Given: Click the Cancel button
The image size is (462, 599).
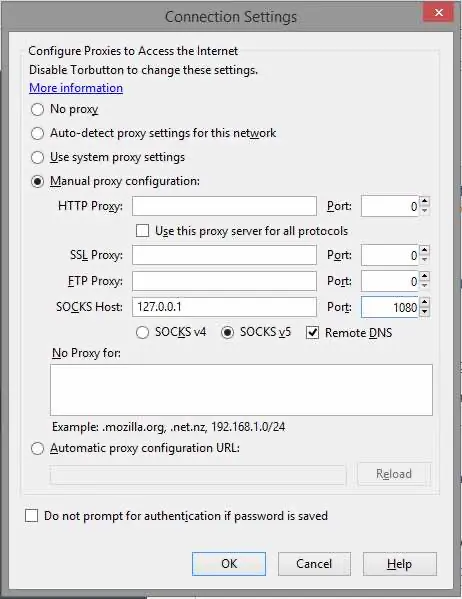Looking at the screenshot, I should [314, 563].
